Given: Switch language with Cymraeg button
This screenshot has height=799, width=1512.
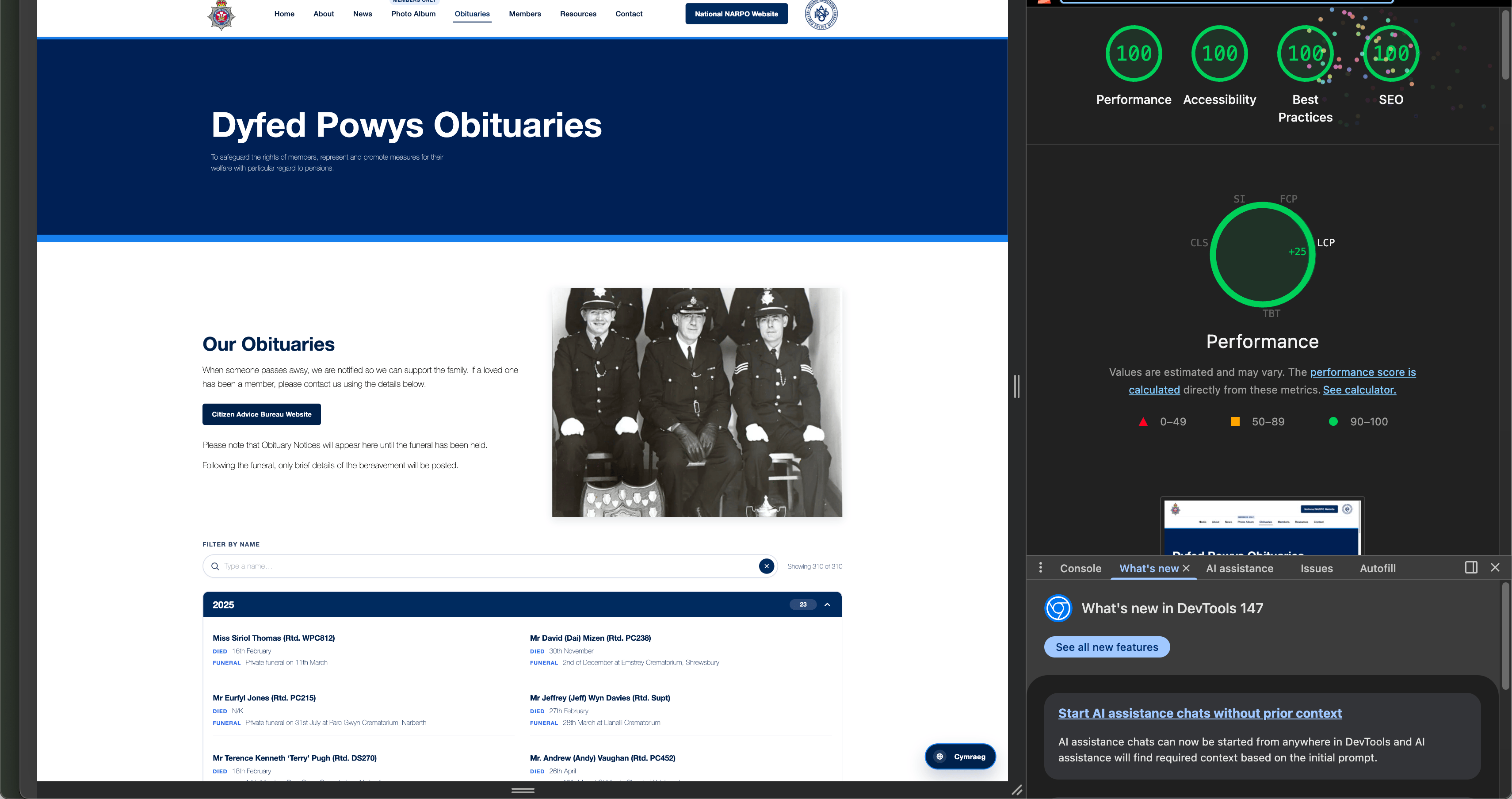Looking at the screenshot, I should point(960,757).
